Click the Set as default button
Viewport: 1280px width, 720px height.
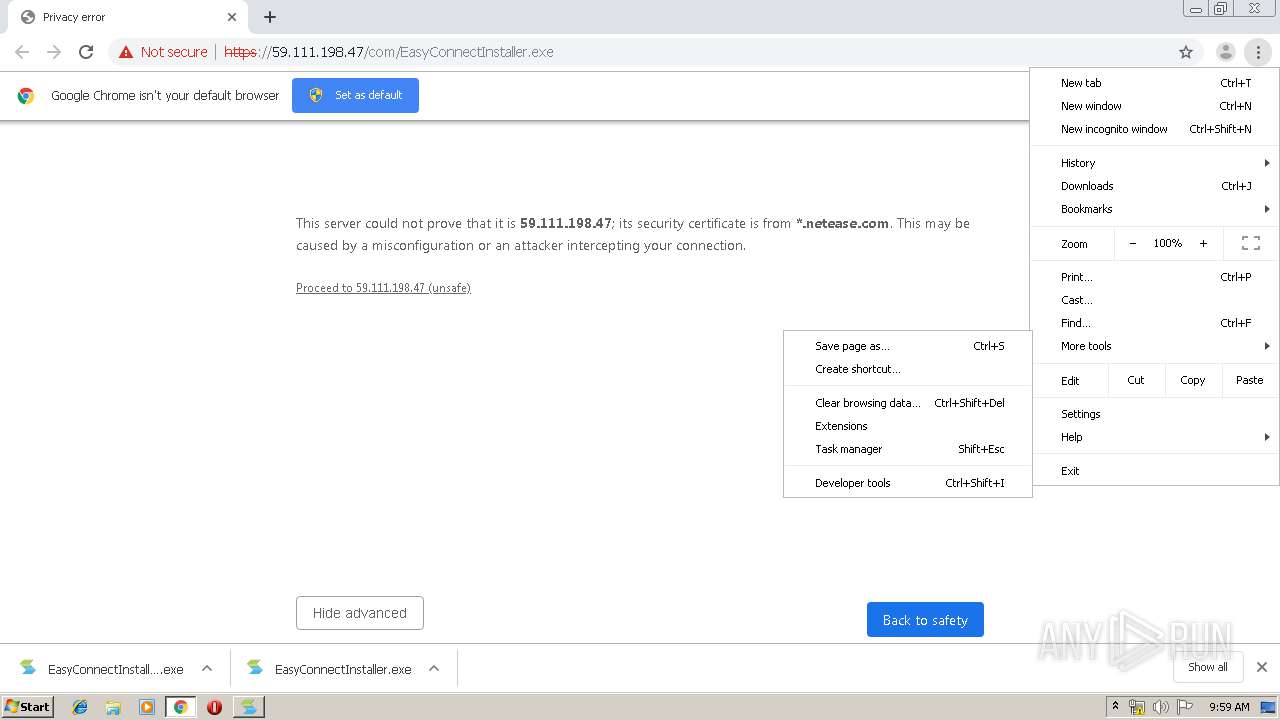[x=355, y=95]
